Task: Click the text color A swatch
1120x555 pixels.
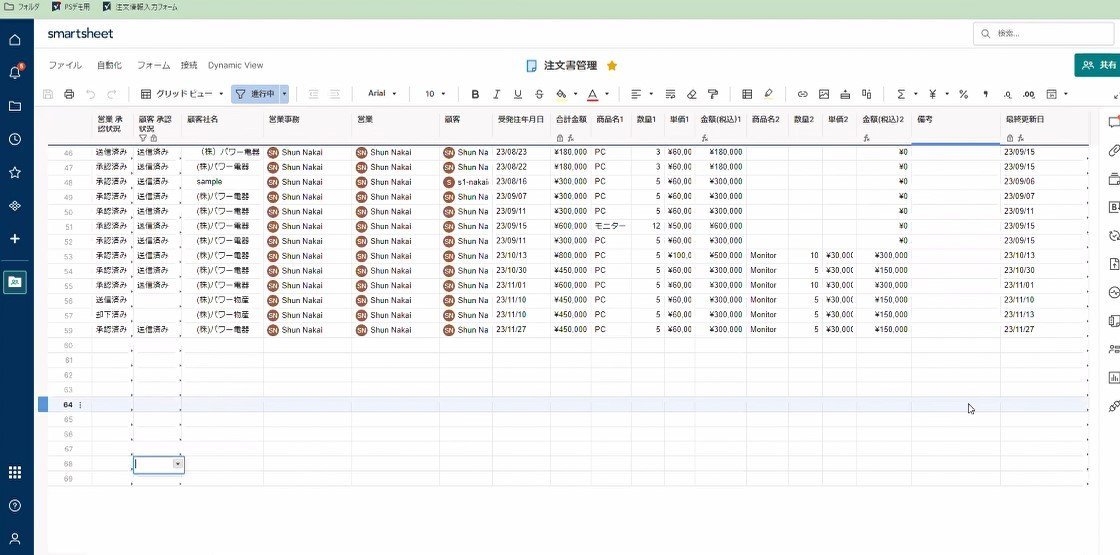Action: coord(592,94)
